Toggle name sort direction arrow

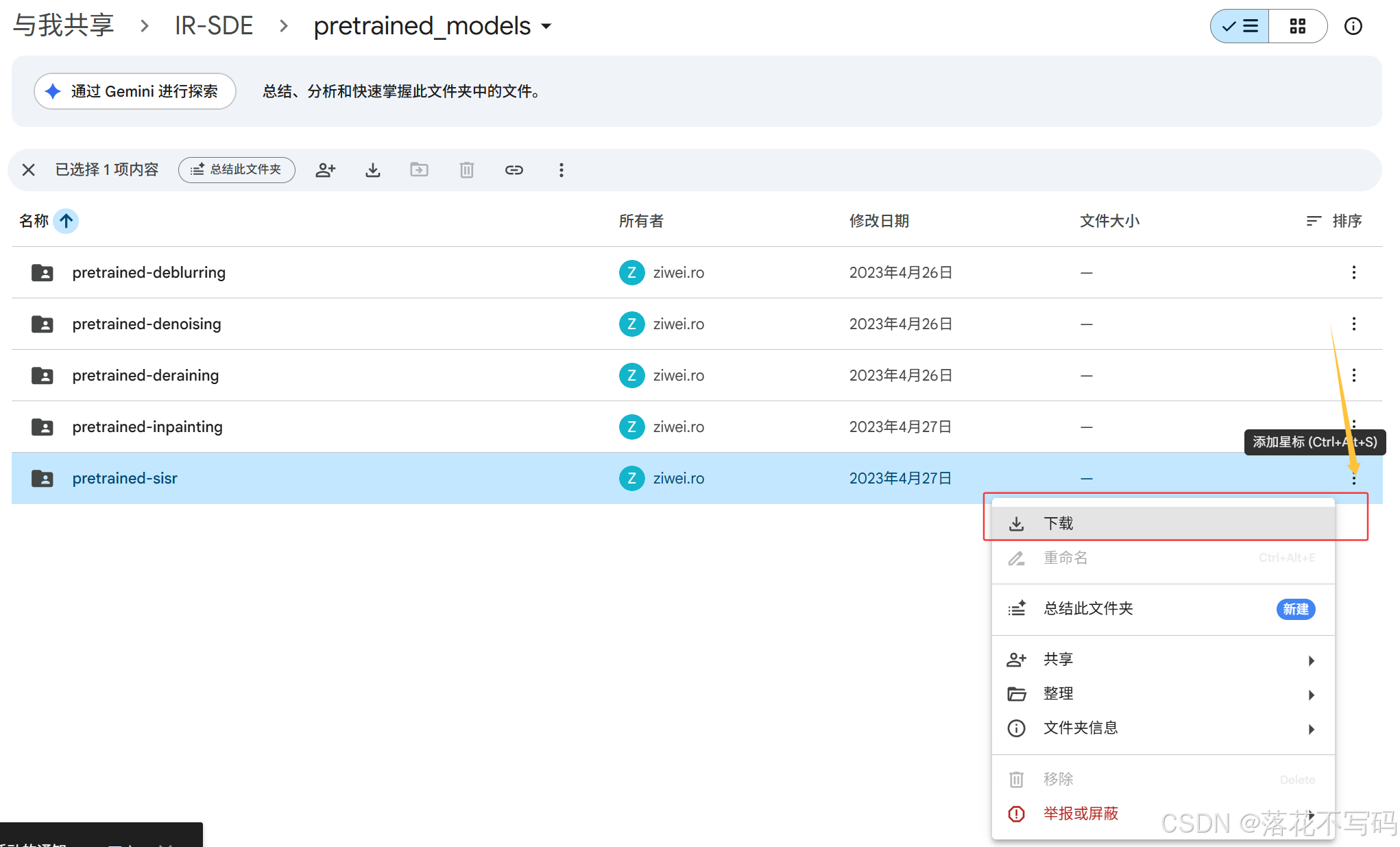click(66, 221)
